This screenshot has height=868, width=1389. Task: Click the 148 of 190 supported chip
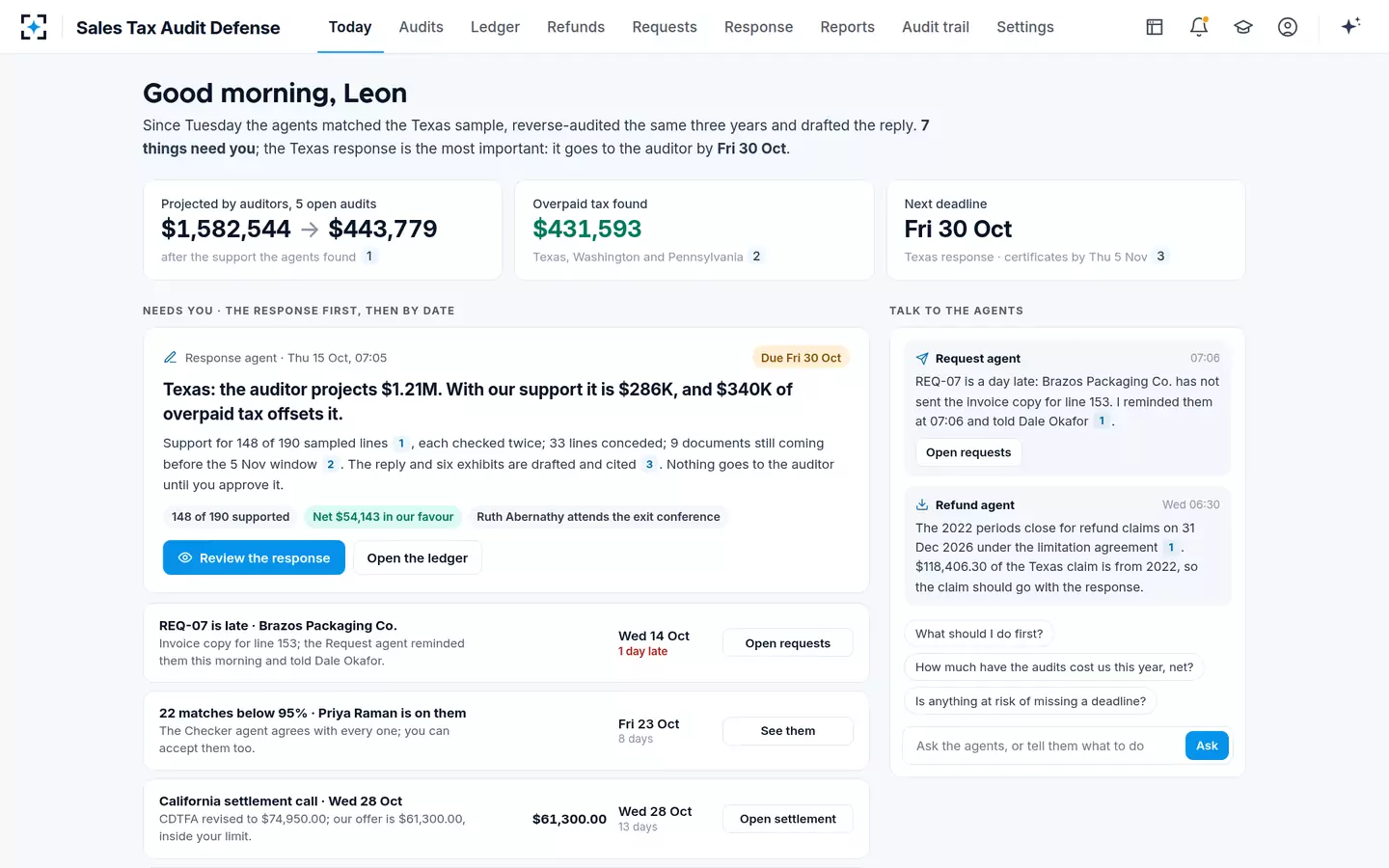231,517
